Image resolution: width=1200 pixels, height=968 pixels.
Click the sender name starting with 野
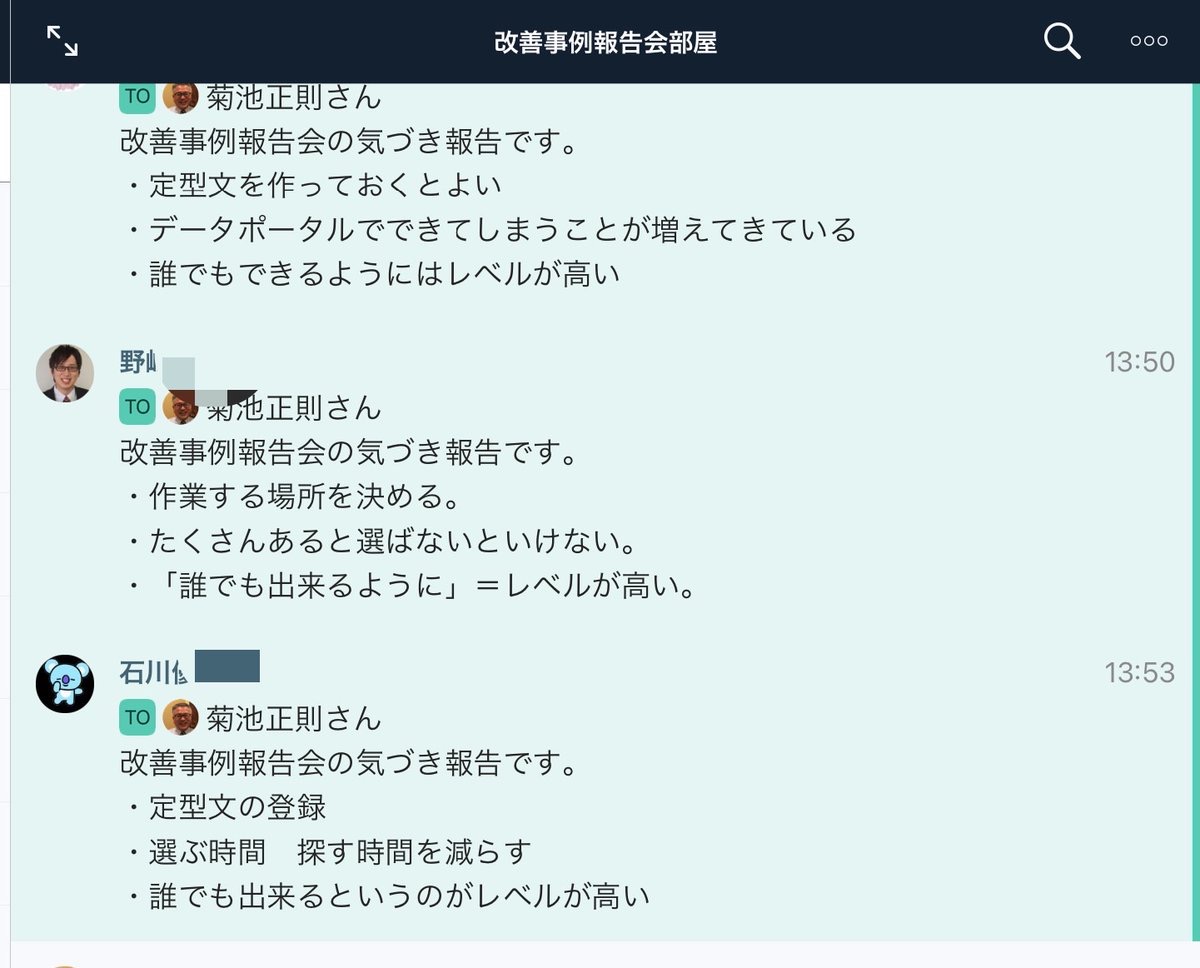point(139,361)
